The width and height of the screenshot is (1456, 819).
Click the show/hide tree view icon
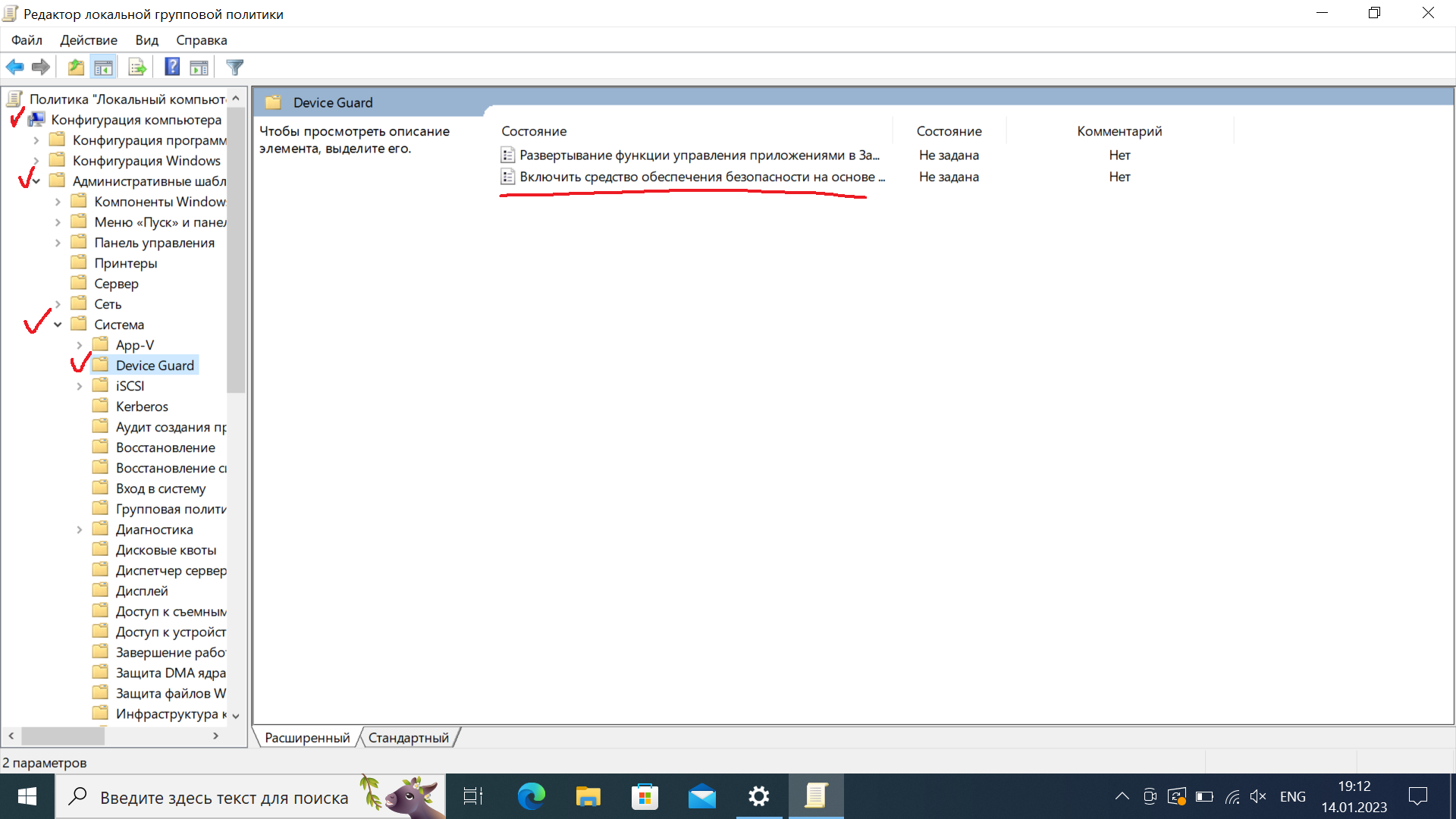[x=102, y=67]
